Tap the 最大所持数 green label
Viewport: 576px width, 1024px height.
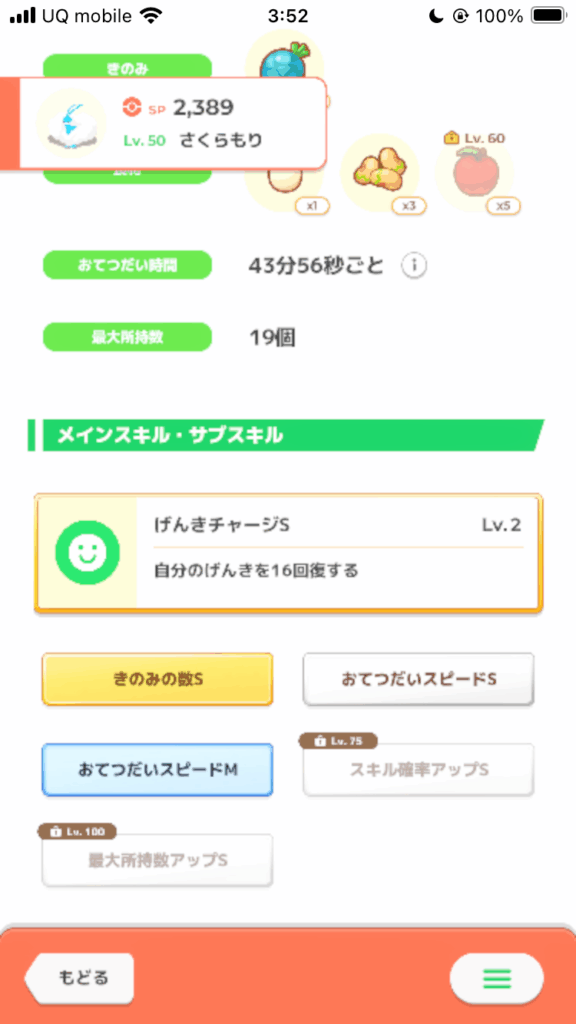point(127,338)
